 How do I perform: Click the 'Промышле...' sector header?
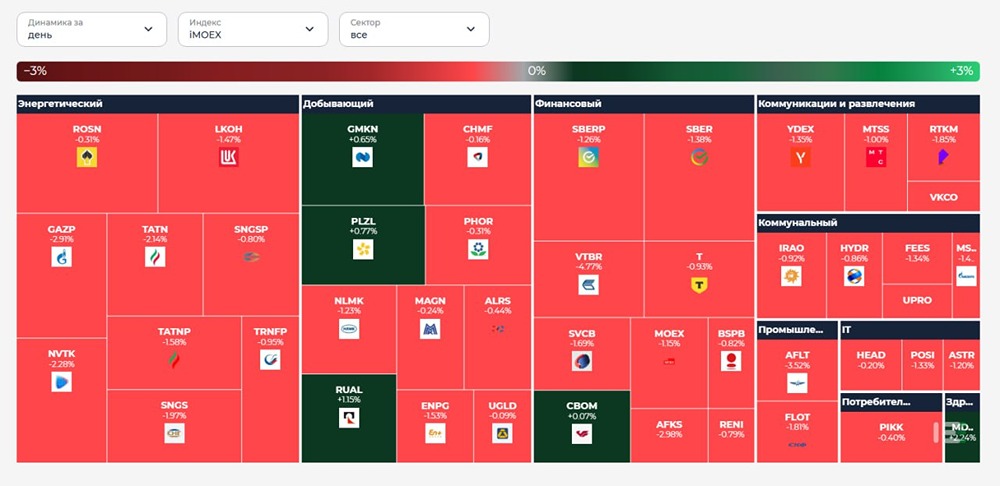[797, 330]
